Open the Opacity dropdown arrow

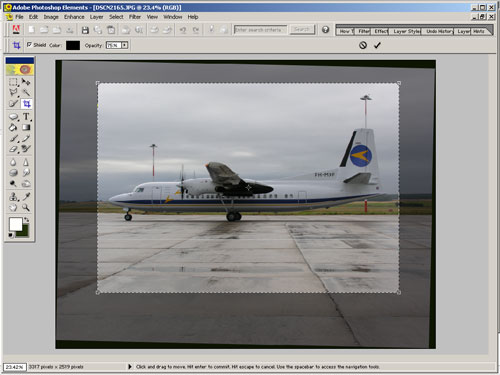(x=124, y=45)
